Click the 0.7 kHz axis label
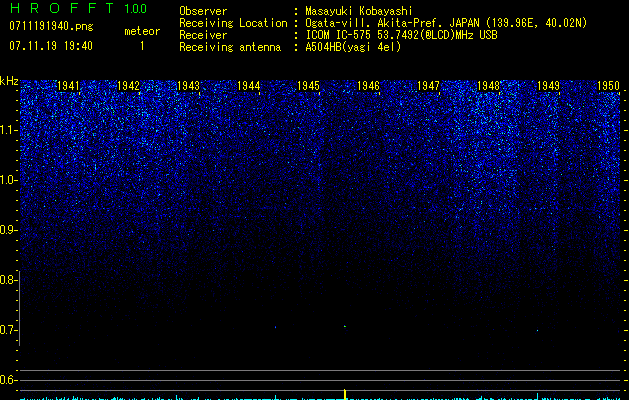629x400 pixels. 7,330
